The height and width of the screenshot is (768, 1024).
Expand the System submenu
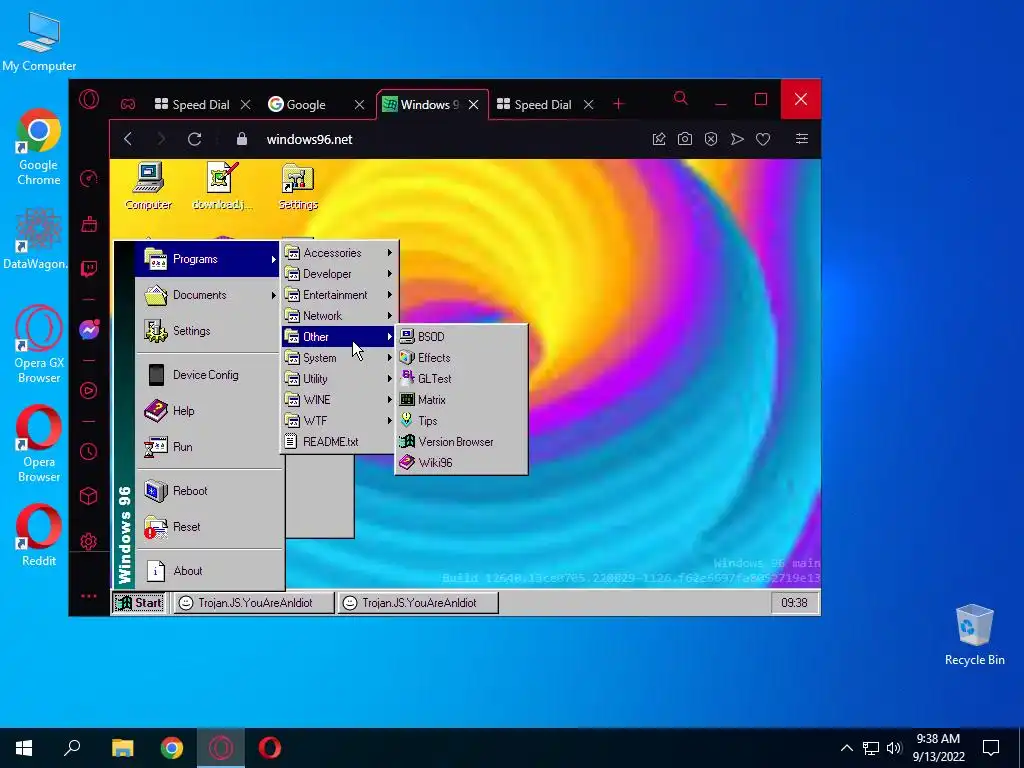pos(340,358)
